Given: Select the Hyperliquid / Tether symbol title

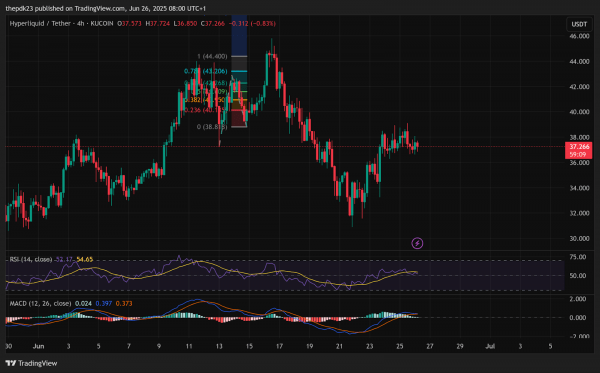Looking at the screenshot, I should tap(41, 23).
